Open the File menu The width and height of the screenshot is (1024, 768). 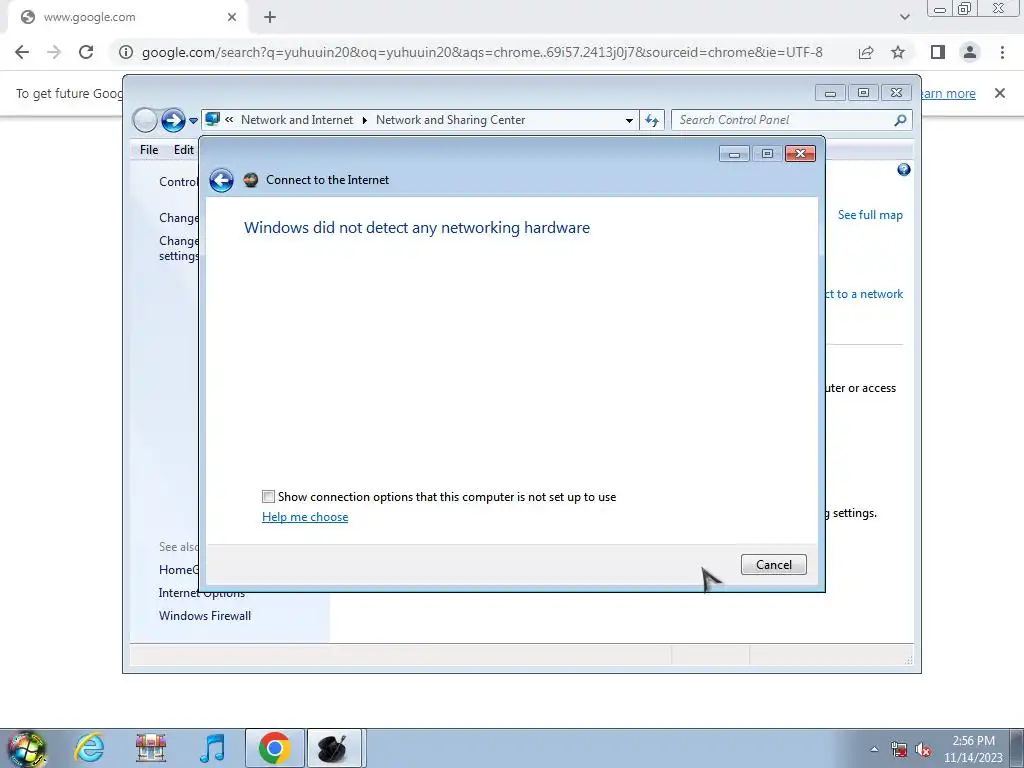pos(149,150)
